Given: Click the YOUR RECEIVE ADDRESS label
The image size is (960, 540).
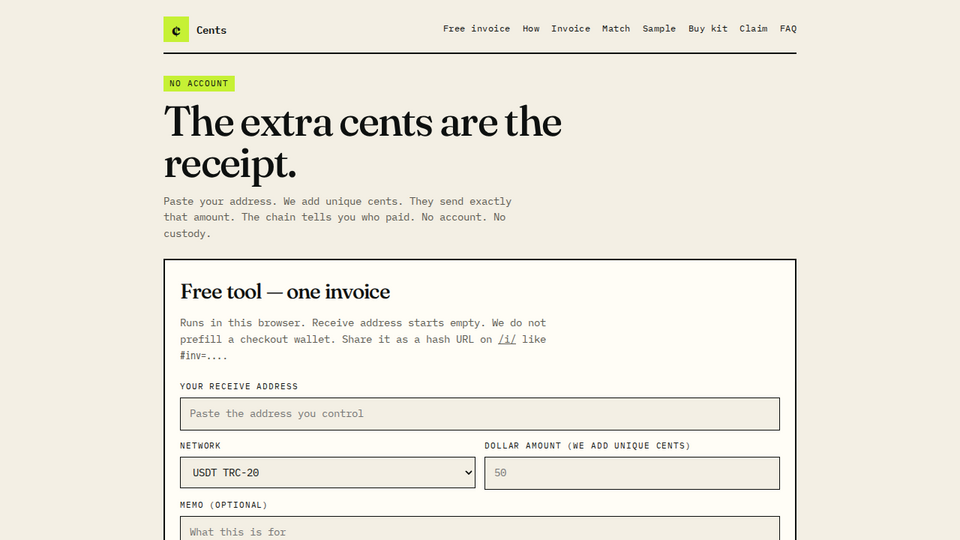Looking at the screenshot, I should tap(239, 386).
